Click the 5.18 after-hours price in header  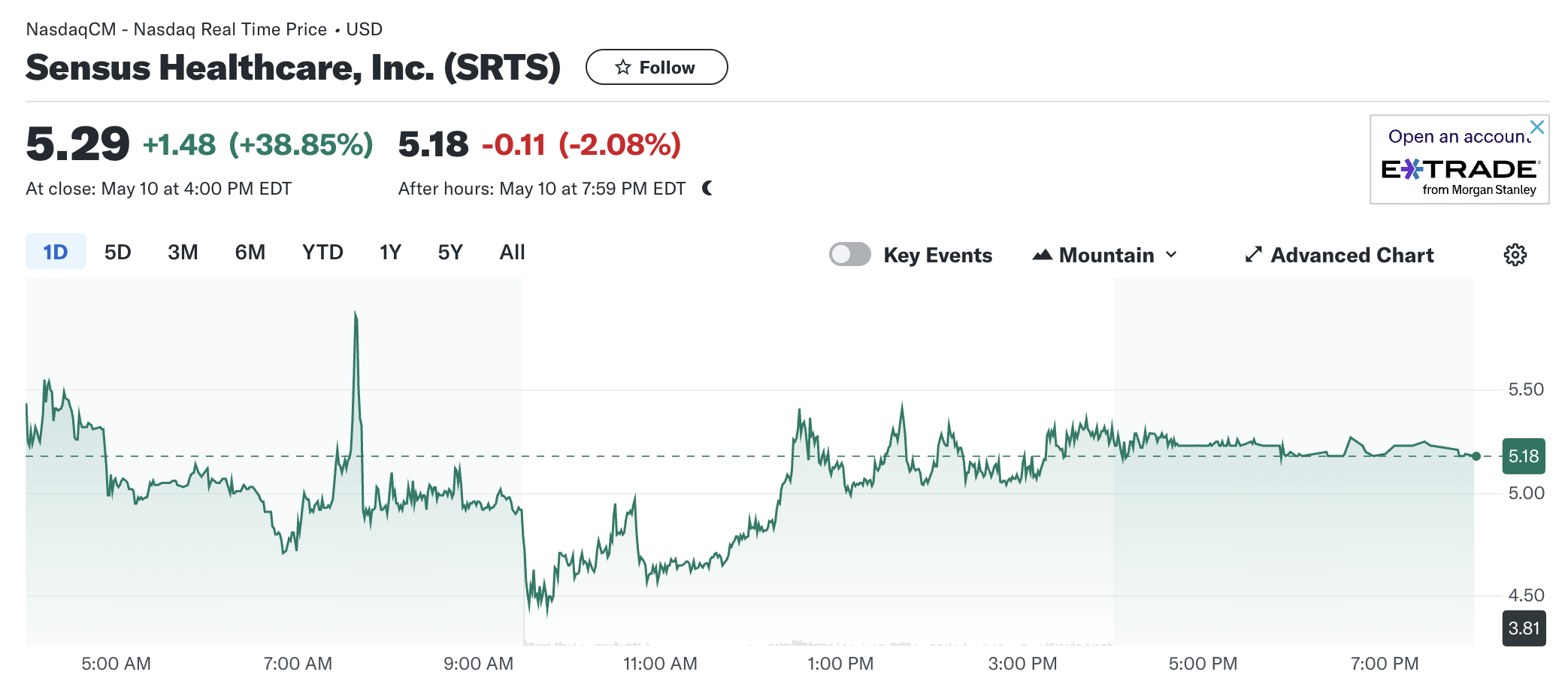(433, 144)
